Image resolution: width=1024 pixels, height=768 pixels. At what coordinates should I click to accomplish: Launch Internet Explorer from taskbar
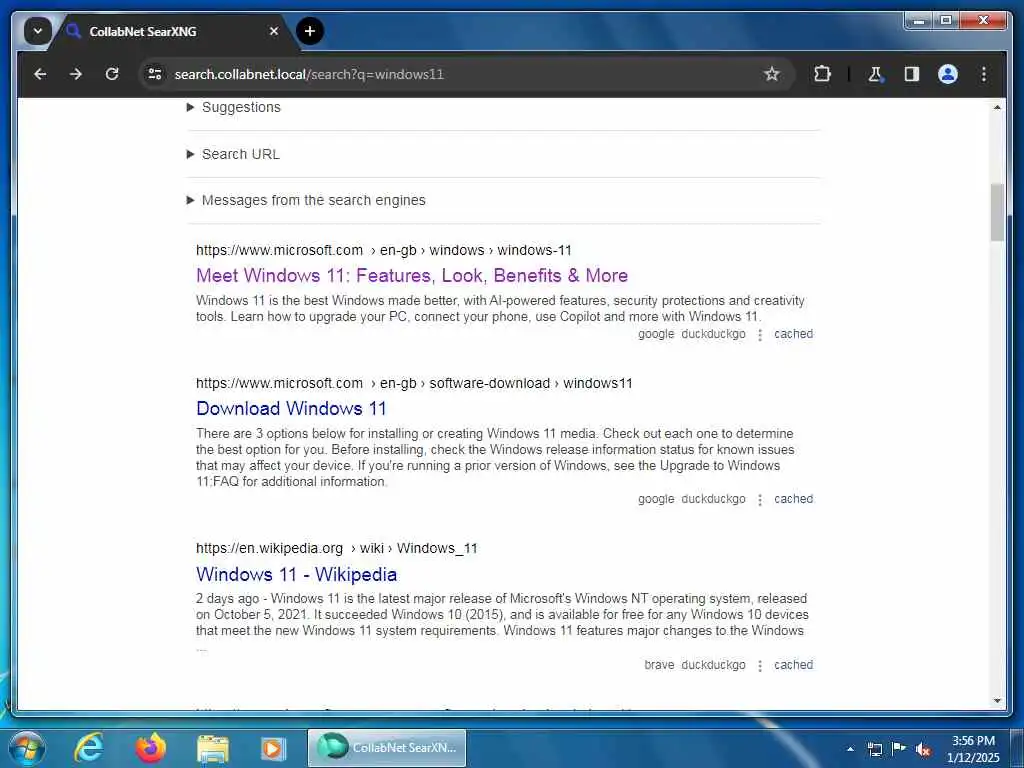(x=89, y=748)
